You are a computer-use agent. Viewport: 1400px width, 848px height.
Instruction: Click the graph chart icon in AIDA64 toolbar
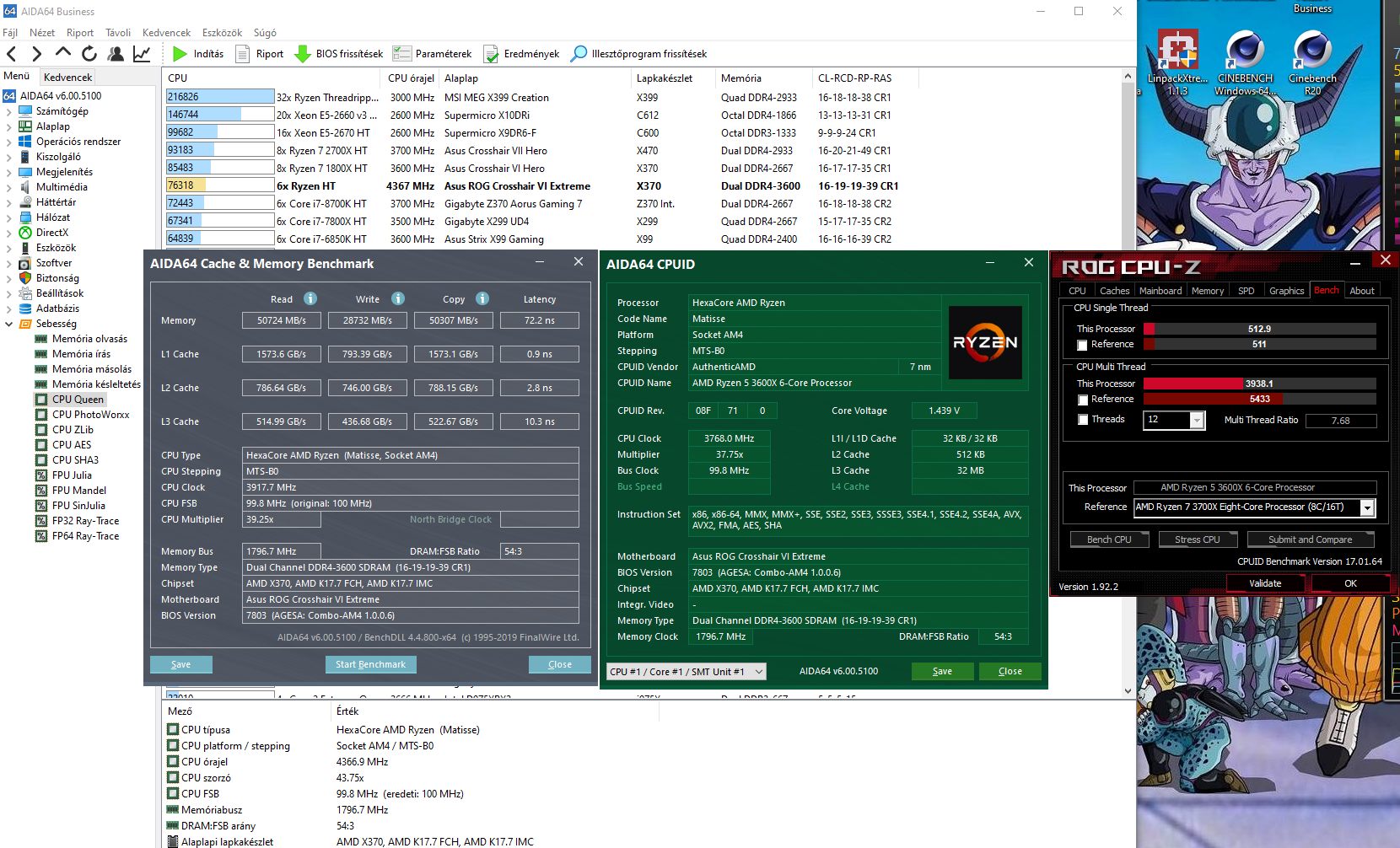[x=142, y=54]
